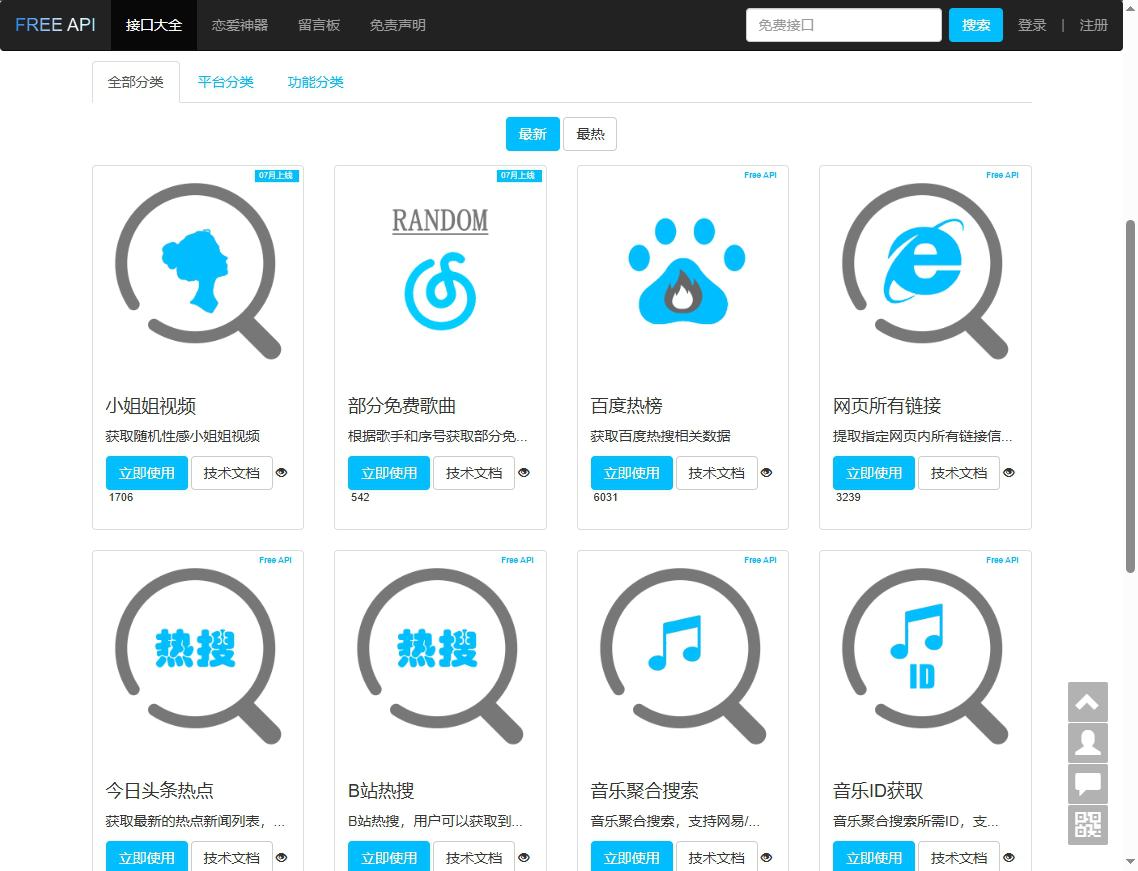Open the 免责声明 navigation item
Screen dimensions: 1138x871
pyautogui.click(x=398, y=25)
